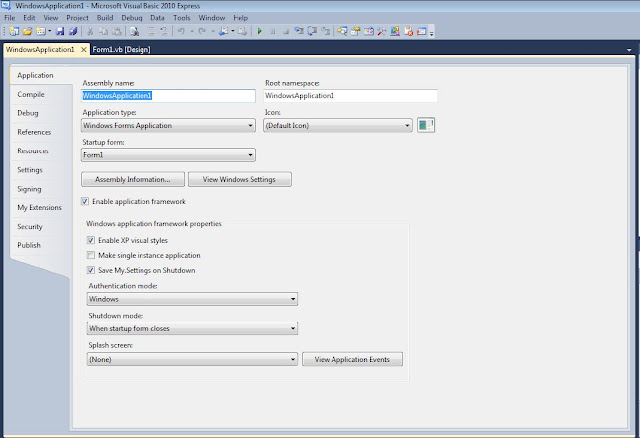
Task: Click the Step Into toolbar icon
Action: point(299,31)
